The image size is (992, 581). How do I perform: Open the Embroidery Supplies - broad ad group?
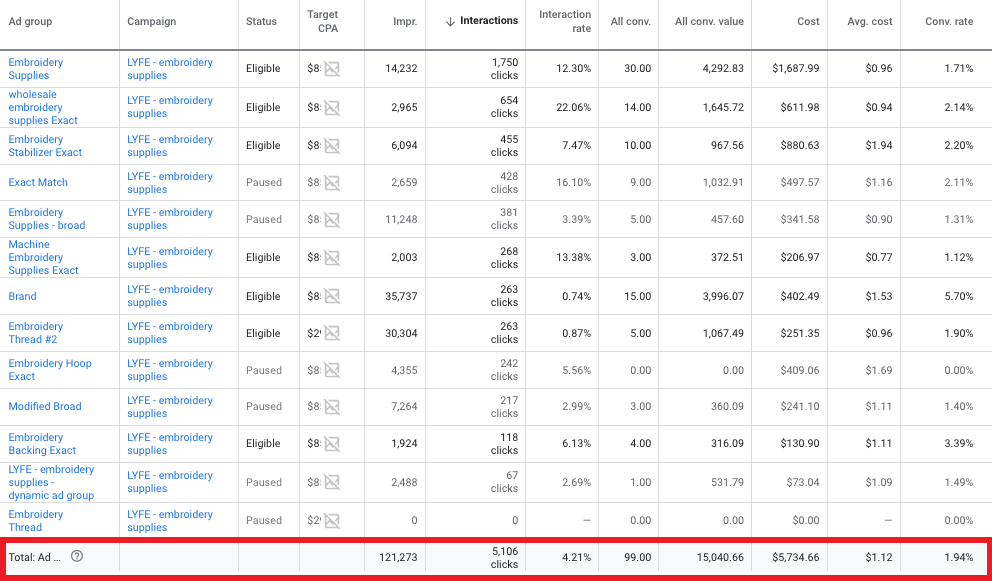[47, 219]
